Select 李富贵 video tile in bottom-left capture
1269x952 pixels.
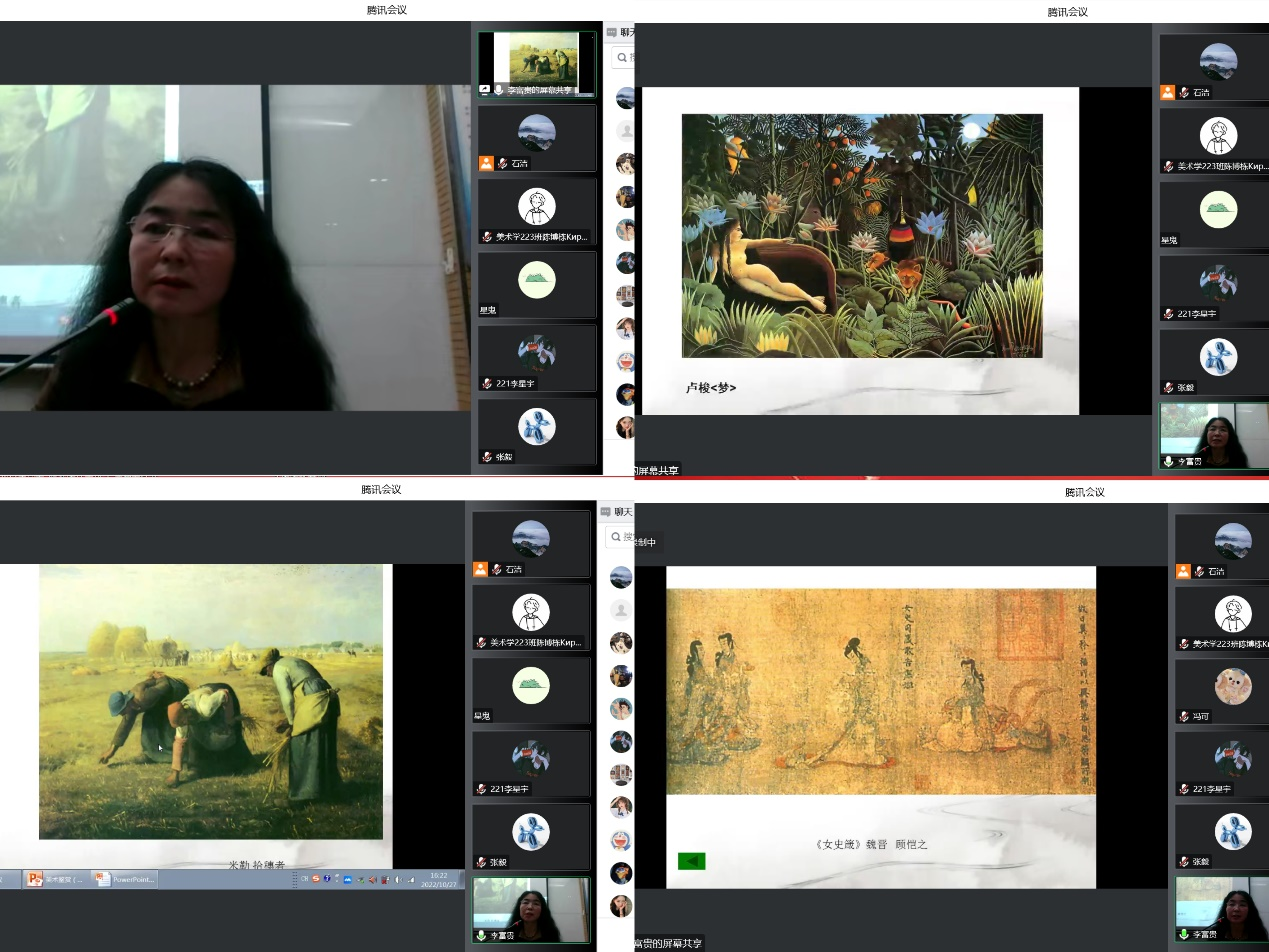click(x=531, y=910)
